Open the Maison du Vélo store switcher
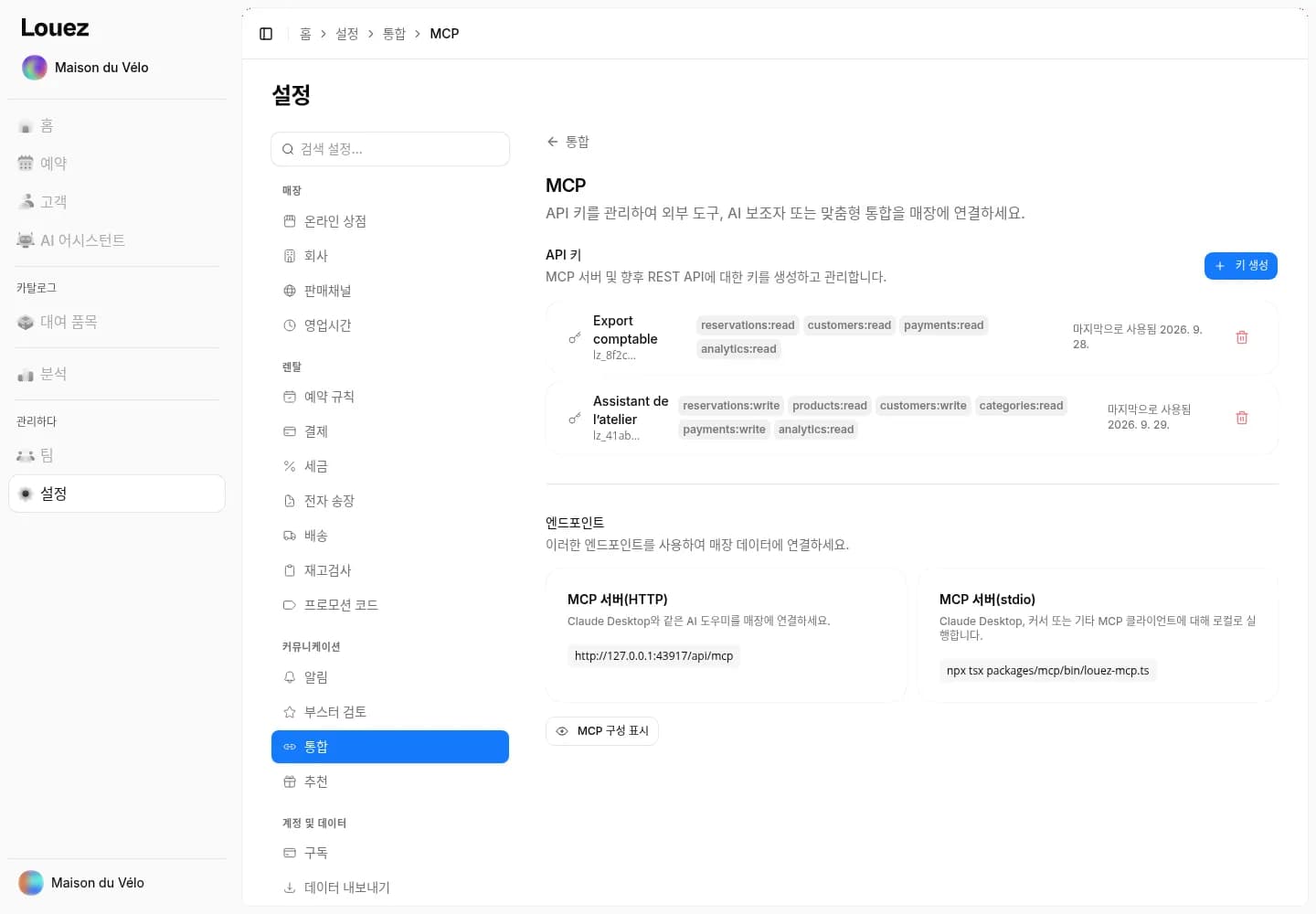The height and width of the screenshot is (914, 1316). [86, 68]
